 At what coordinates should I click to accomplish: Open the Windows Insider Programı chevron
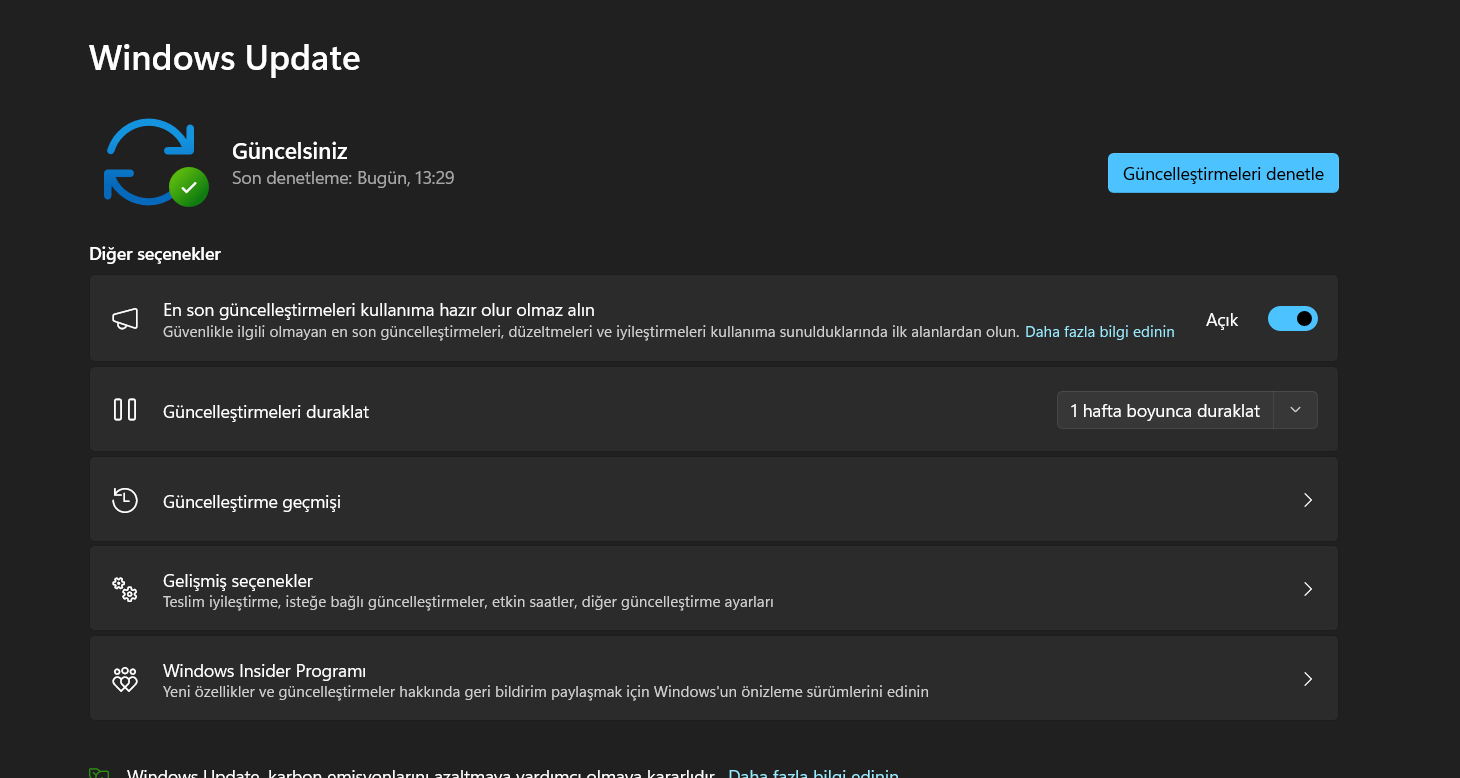tap(1307, 679)
